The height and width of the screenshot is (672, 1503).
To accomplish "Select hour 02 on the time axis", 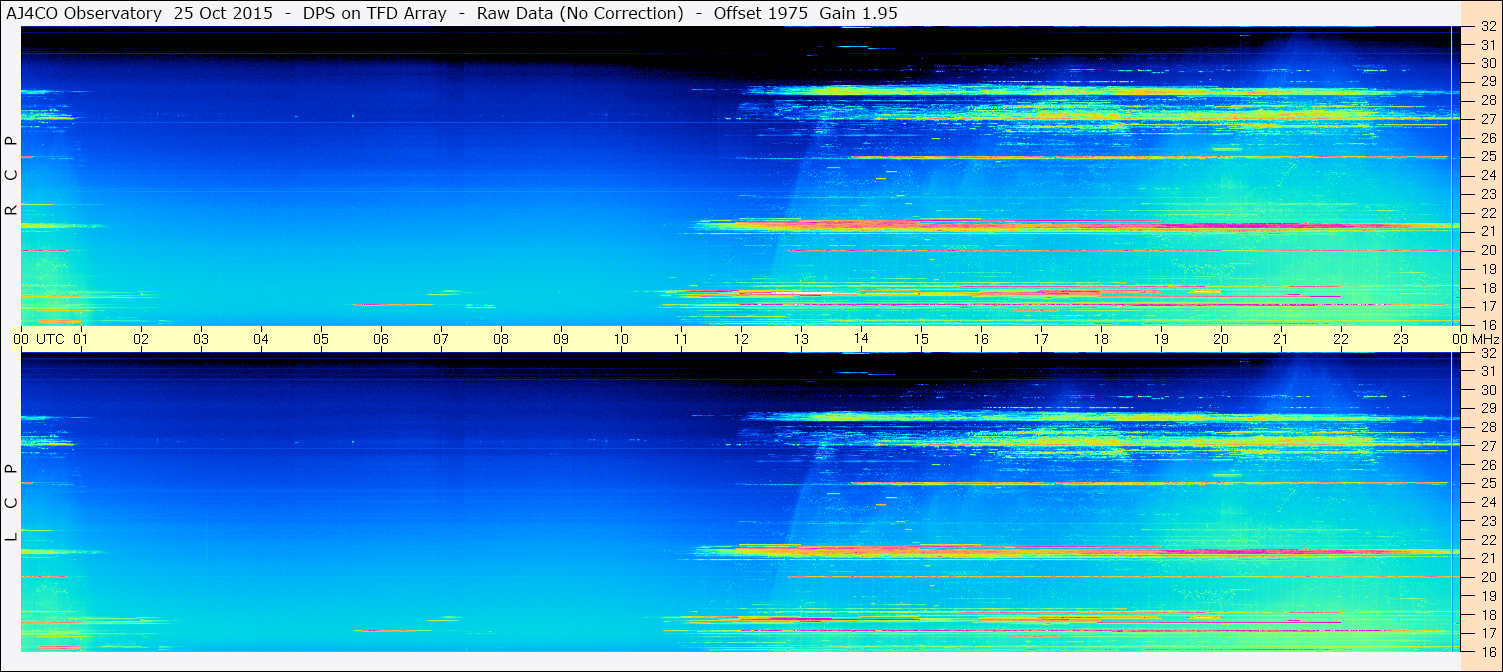I will pos(141,339).
